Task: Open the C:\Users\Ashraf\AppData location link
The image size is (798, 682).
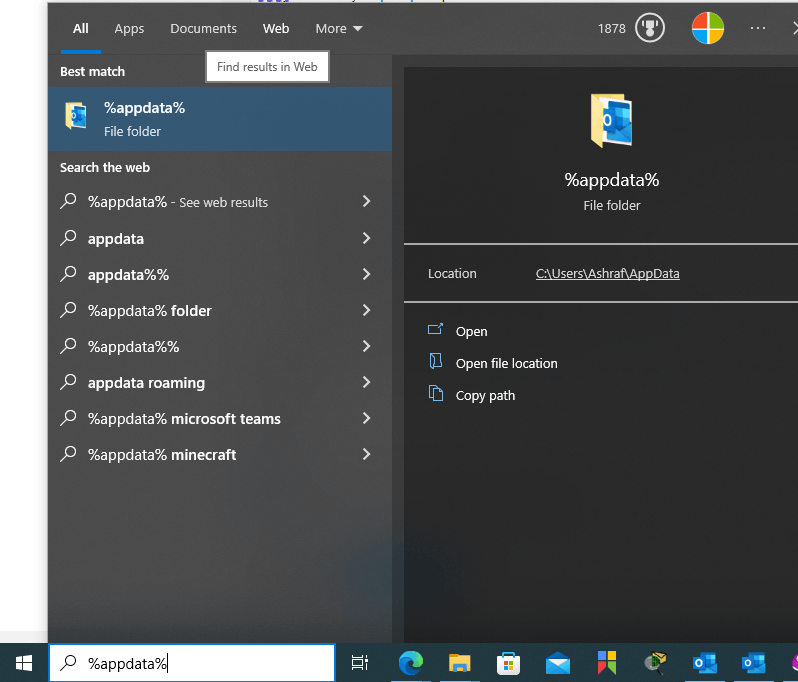Action: click(x=607, y=273)
